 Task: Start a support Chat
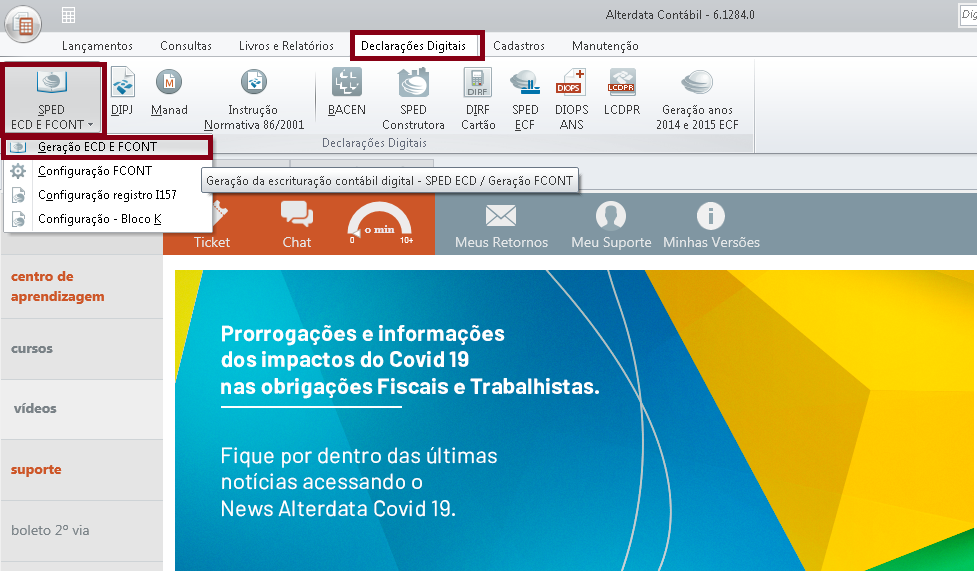pyautogui.click(x=297, y=225)
